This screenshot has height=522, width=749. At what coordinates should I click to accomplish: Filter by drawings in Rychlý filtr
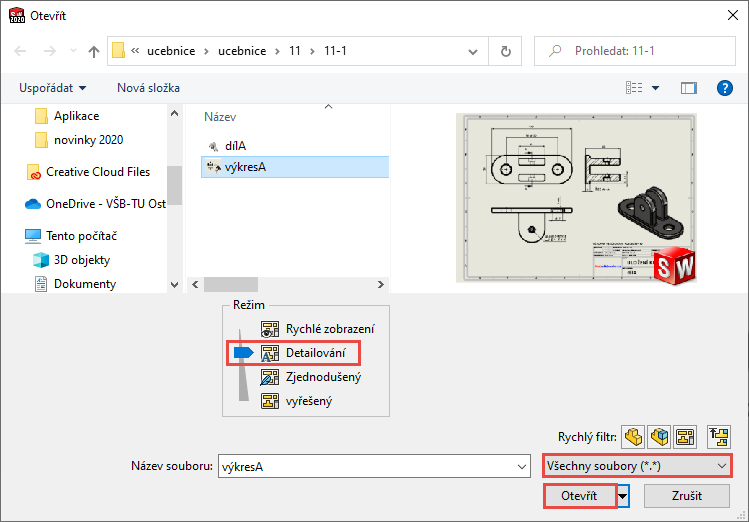click(x=685, y=436)
